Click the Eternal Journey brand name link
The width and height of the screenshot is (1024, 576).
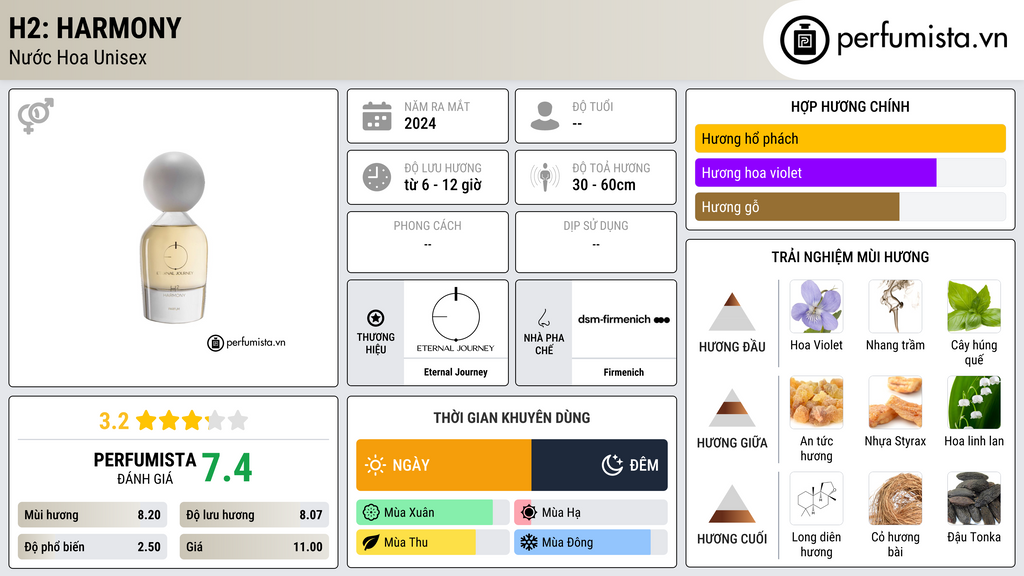pyautogui.click(x=456, y=372)
